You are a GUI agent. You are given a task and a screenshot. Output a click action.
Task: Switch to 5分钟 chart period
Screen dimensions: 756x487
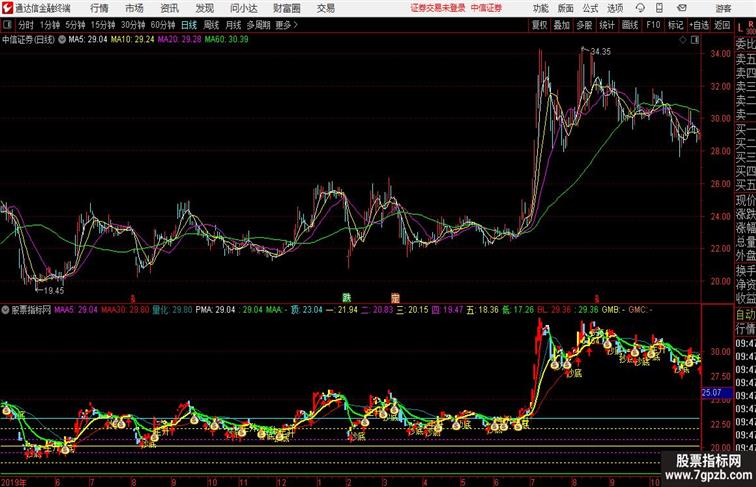[75, 25]
